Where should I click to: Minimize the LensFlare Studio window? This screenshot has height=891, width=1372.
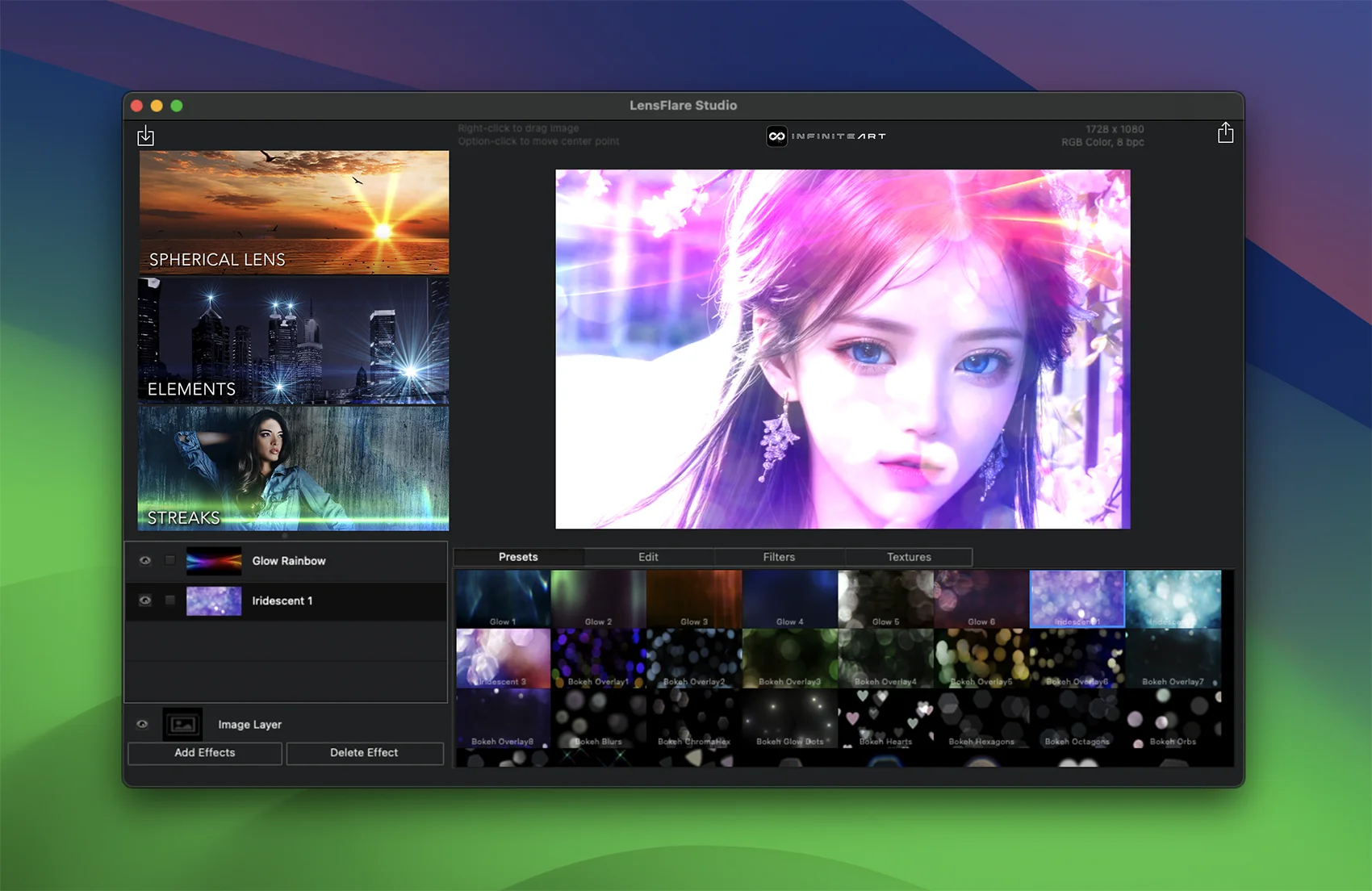(x=157, y=106)
